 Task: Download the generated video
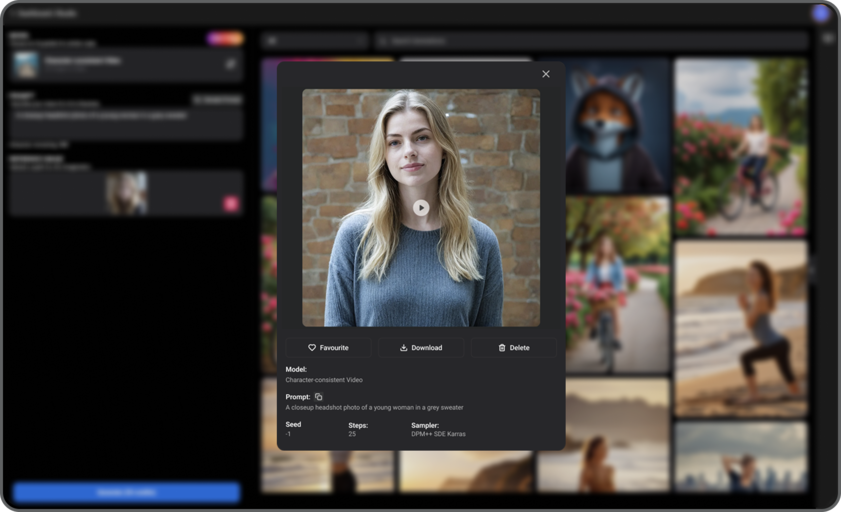coord(421,347)
